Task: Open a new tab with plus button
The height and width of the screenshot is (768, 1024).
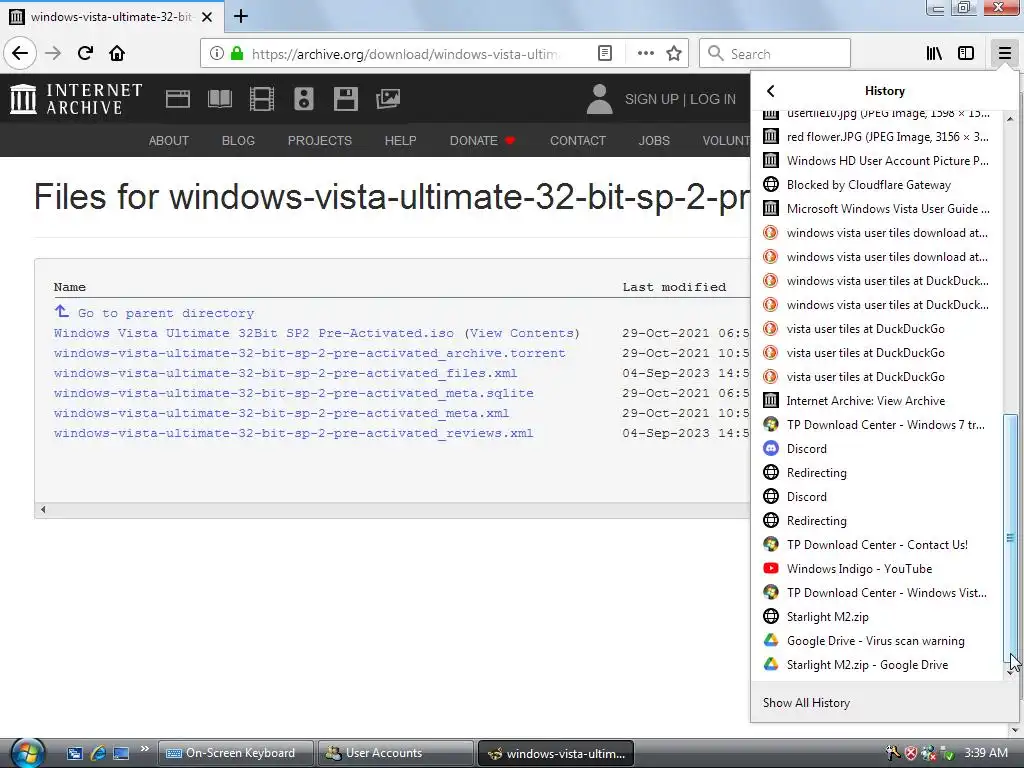Action: (241, 16)
